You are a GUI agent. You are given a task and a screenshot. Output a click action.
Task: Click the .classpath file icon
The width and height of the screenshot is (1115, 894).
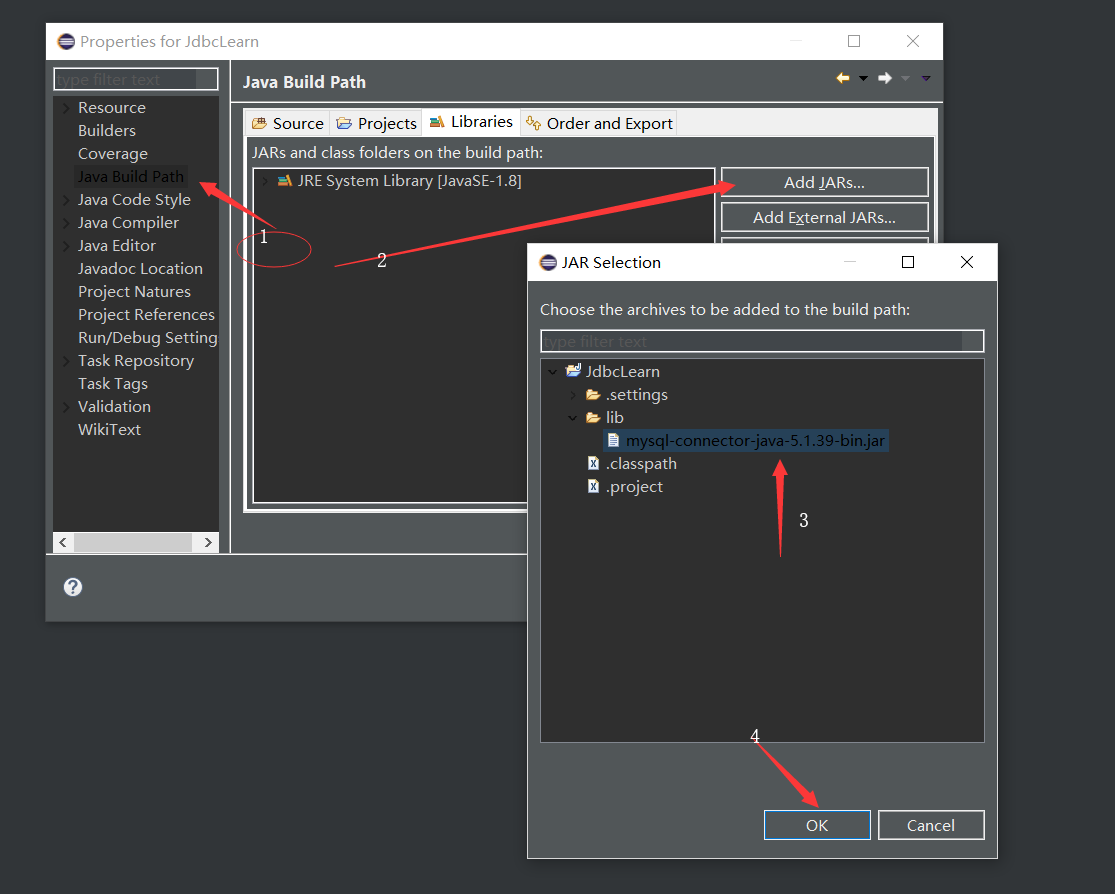click(x=593, y=463)
